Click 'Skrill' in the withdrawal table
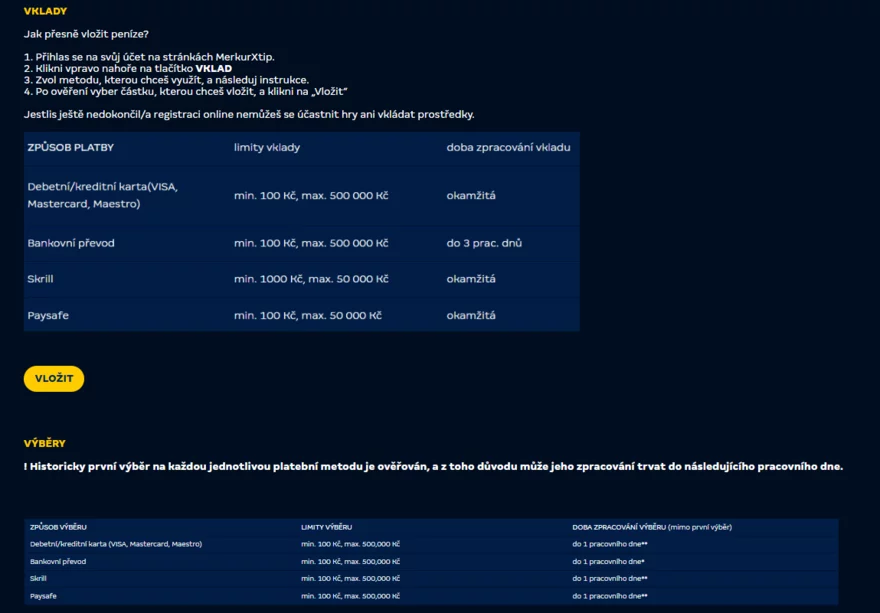 (38, 578)
